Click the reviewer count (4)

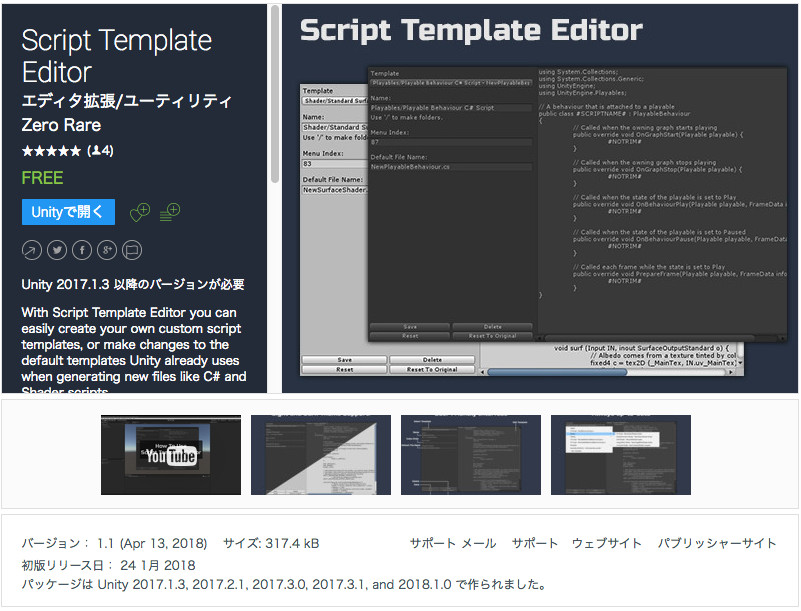[x=100, y=151]
